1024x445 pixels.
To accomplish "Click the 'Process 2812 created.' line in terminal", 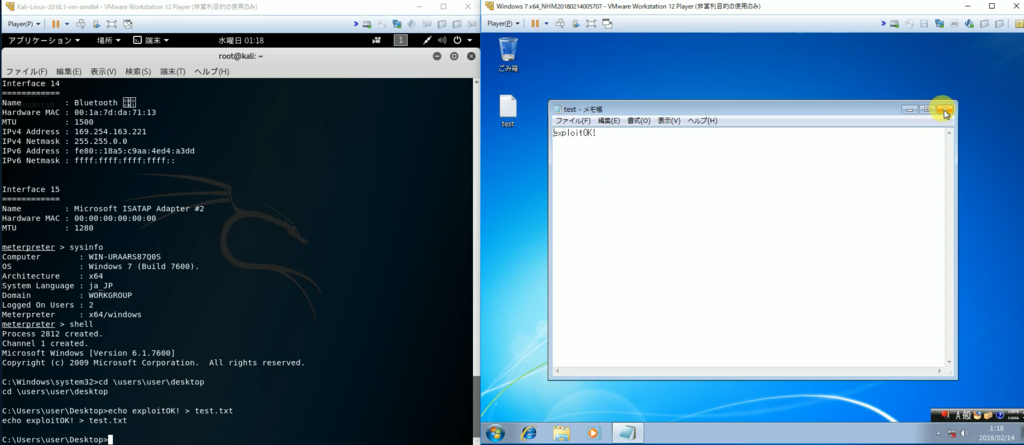I will coord(52,334).
